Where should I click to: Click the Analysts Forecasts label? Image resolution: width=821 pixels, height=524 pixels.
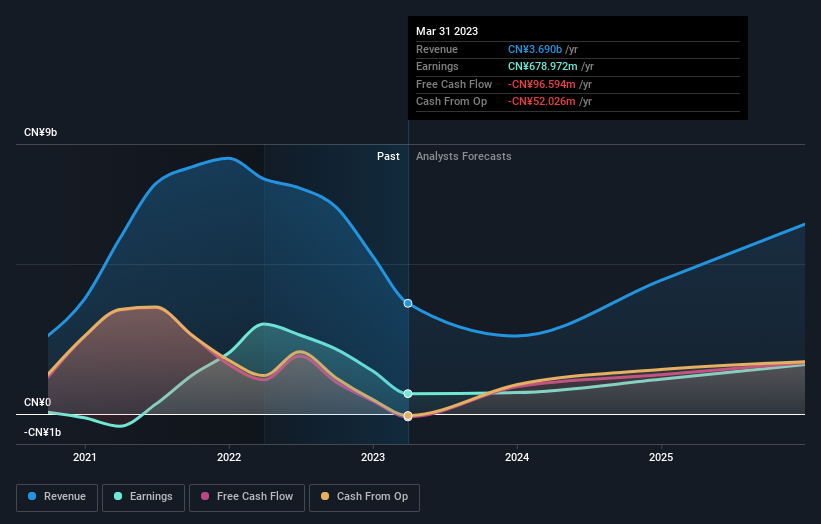pyautogui.click(x=463, y=157)
